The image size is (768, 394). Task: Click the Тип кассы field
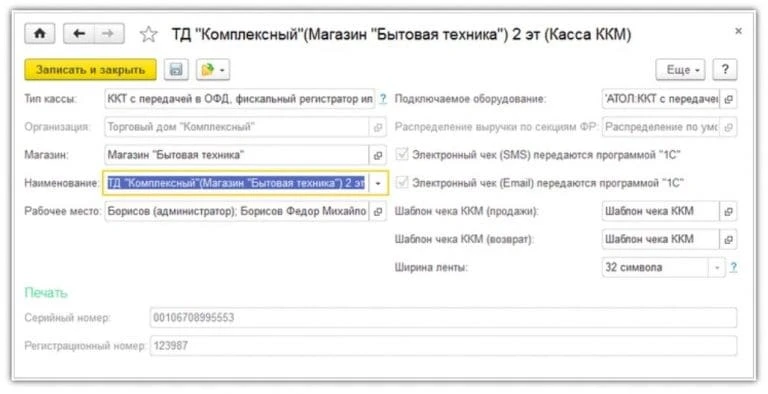click(240, 99)
